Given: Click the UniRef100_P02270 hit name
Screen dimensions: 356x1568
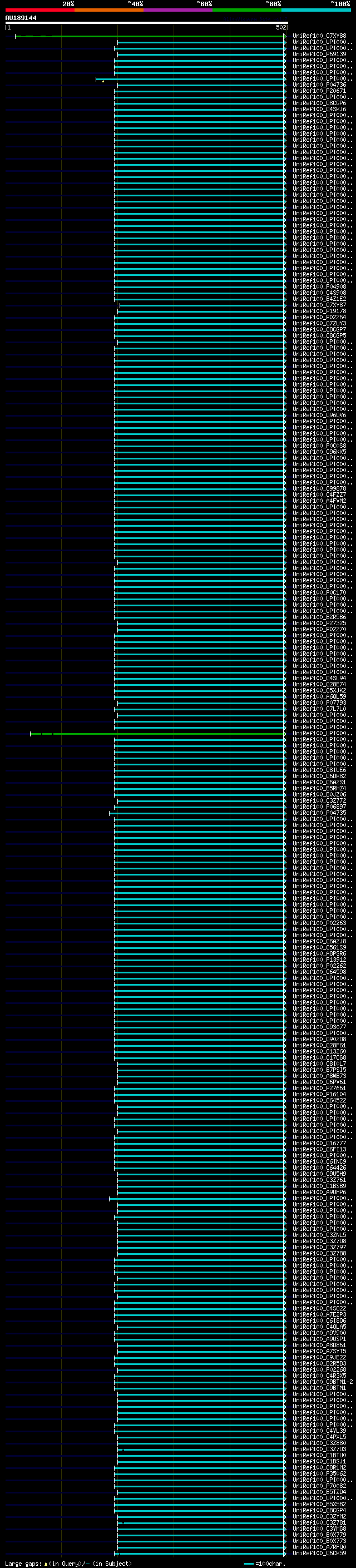Looking at the screenshot, I should (x=319, y=629).
